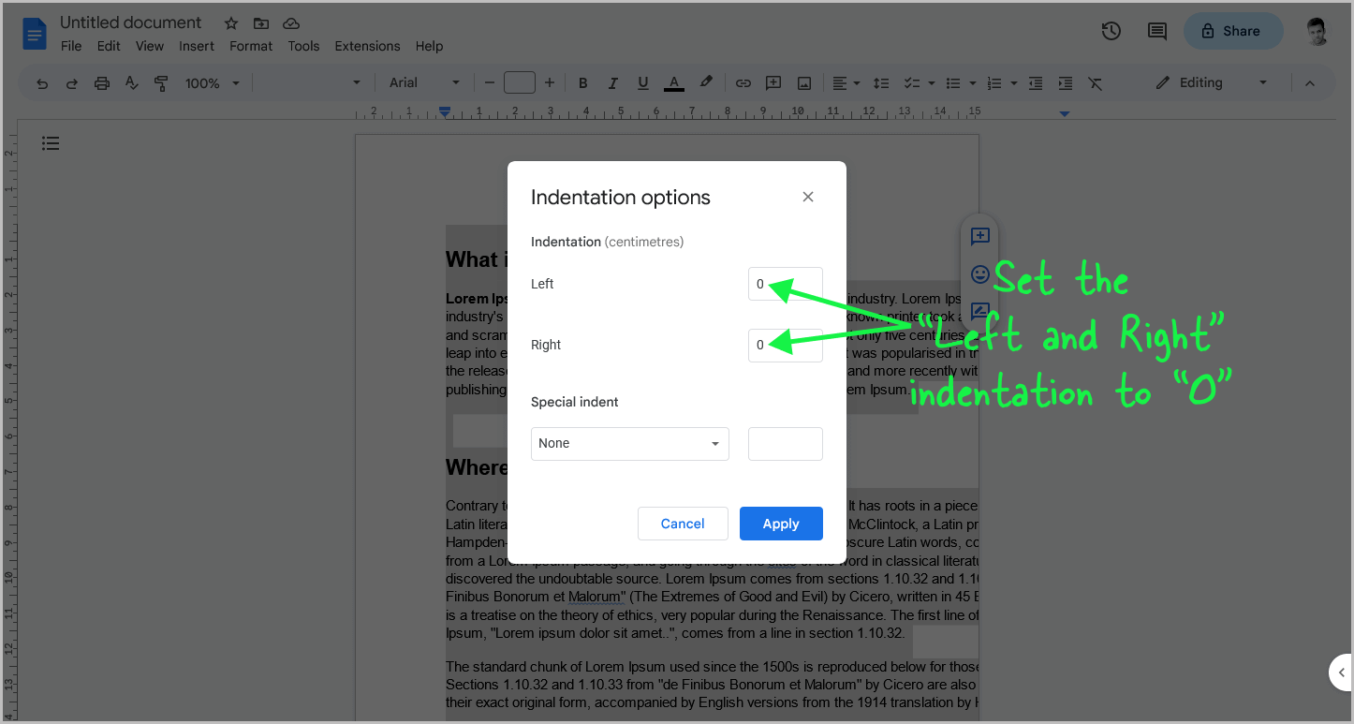Open the comment history icon
1354x724 pixels.
[x=1157, y=31]
